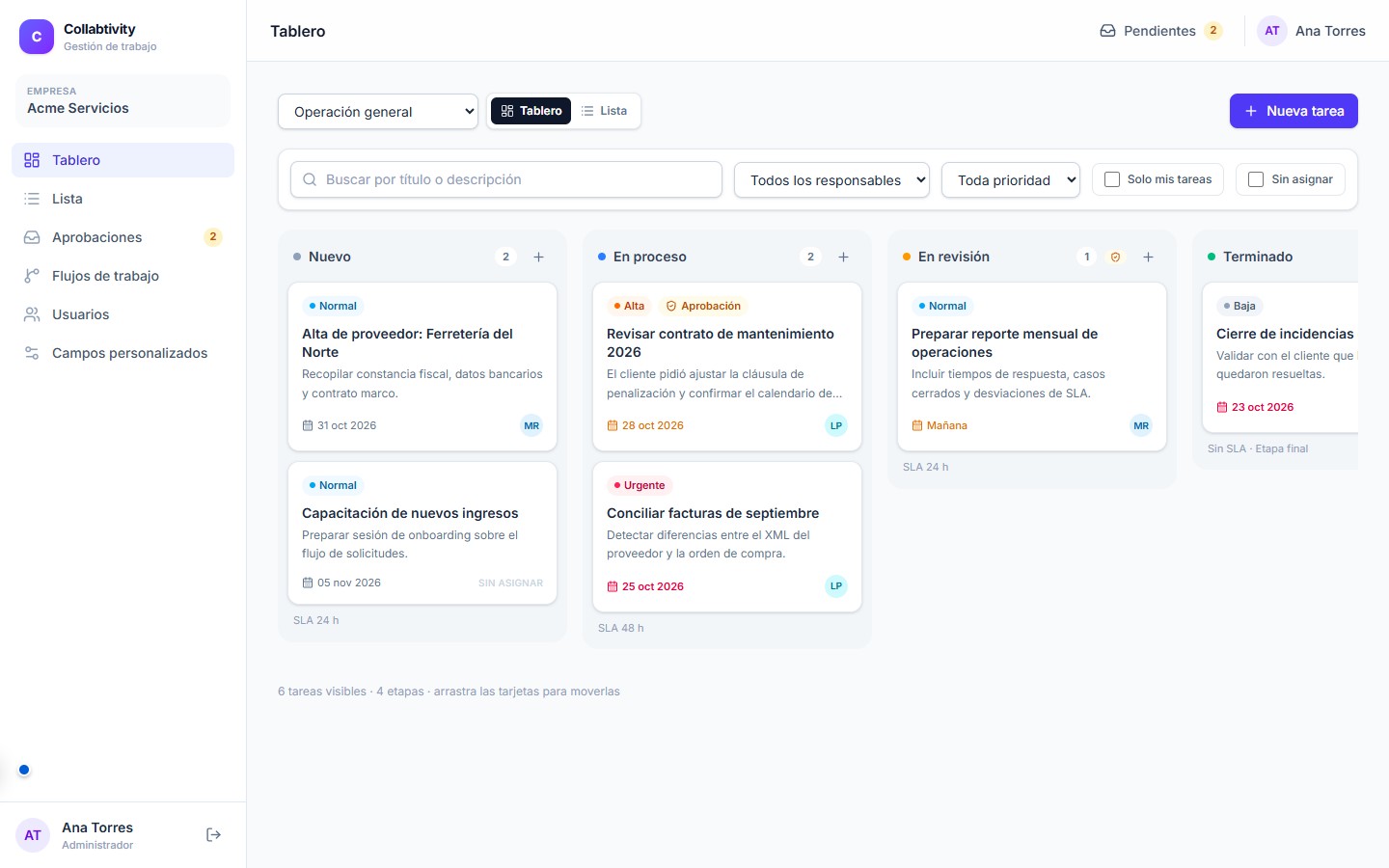Viewport: 1389px width, 868px height.
Task: Click the Urgente priority badge
Action: 640,485
